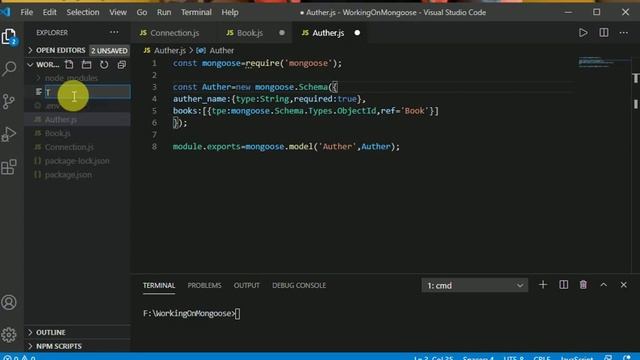Switch to Connection.js editor tab
640x360 pixels.
174,33
